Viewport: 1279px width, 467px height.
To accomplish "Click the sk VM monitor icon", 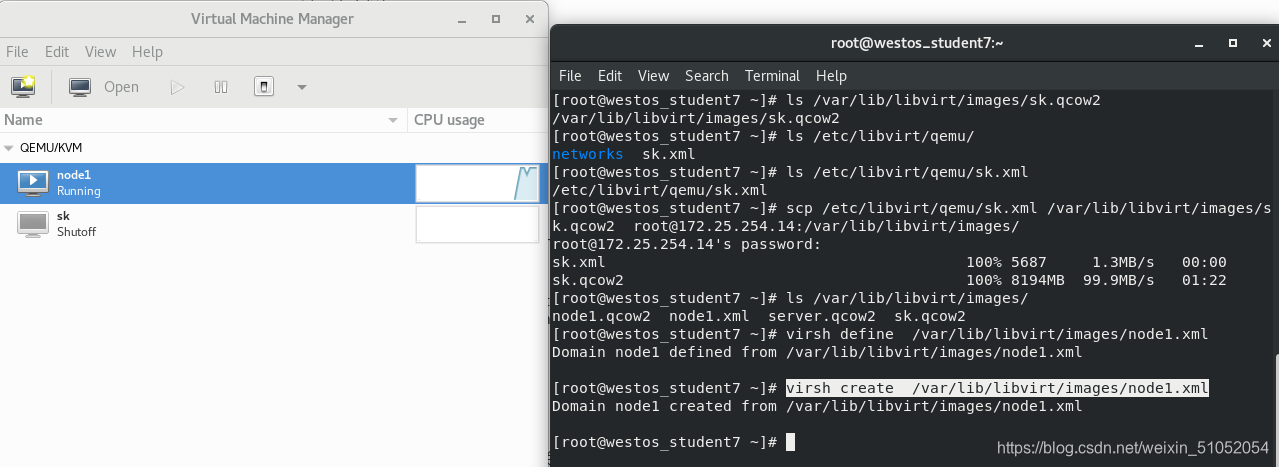I will (33, 224).
